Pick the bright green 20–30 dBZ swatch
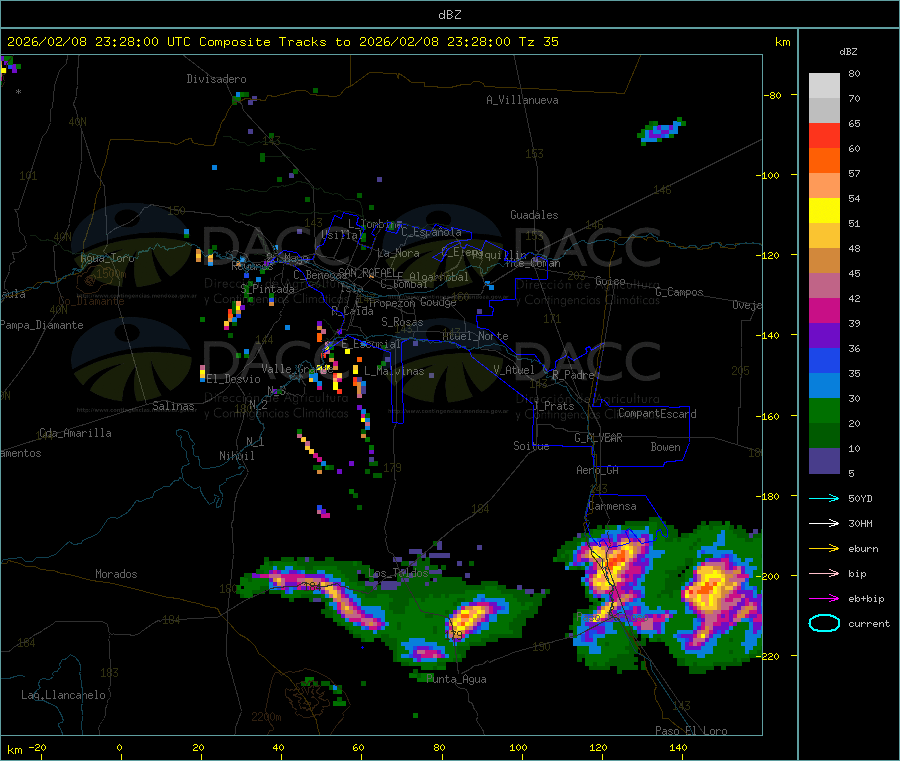Screen dimensions: 900x761 point(824,410)
